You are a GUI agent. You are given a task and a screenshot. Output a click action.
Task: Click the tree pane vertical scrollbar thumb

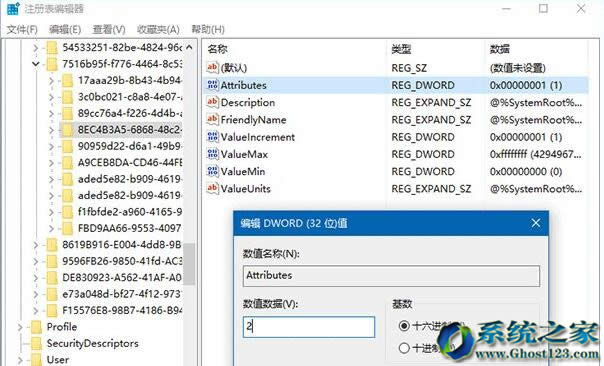[x=188, y=264]
